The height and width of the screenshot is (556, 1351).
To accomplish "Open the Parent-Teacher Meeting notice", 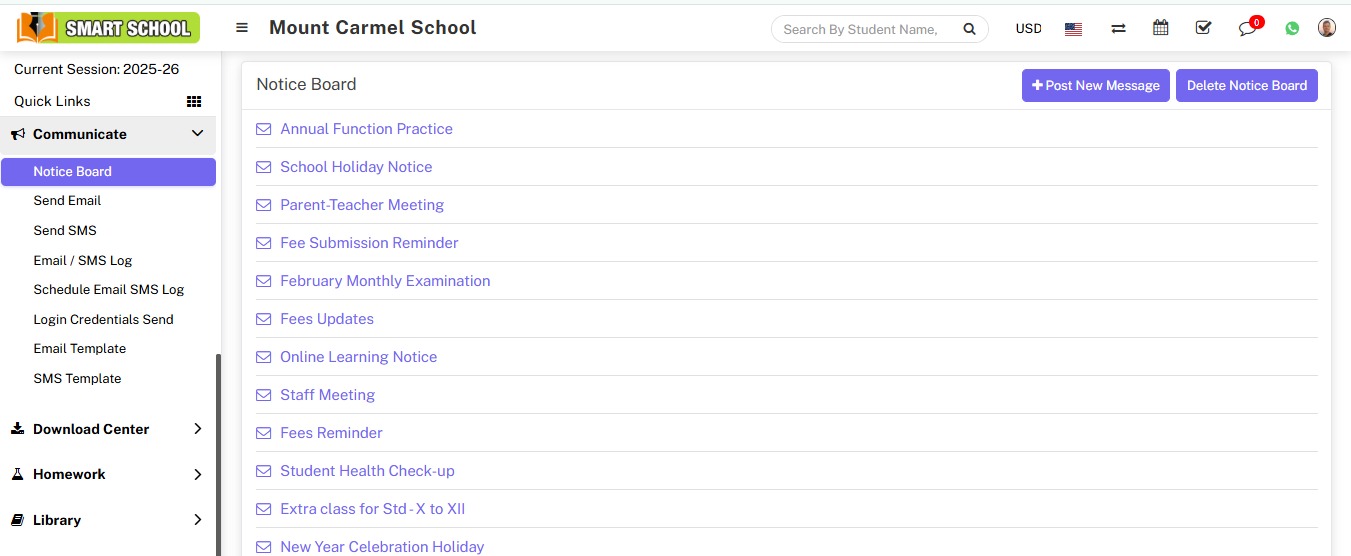I will click(x=361, y=205).
